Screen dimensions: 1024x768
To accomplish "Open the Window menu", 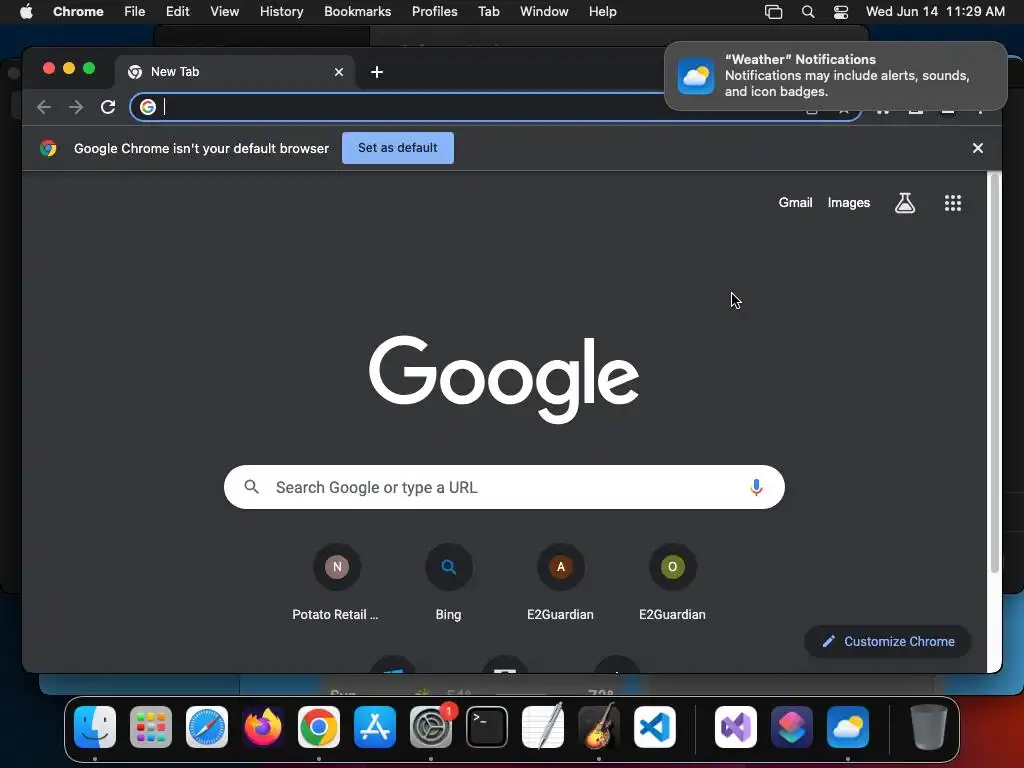I will click(544, 12).
